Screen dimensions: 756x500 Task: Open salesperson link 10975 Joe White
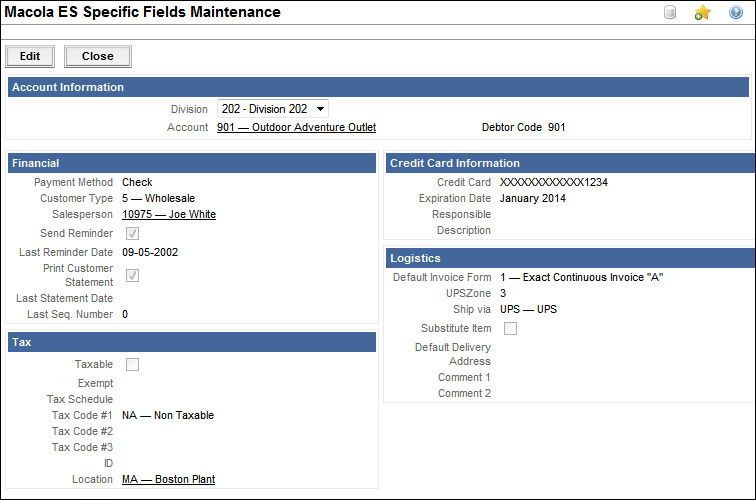coord(168,214)
